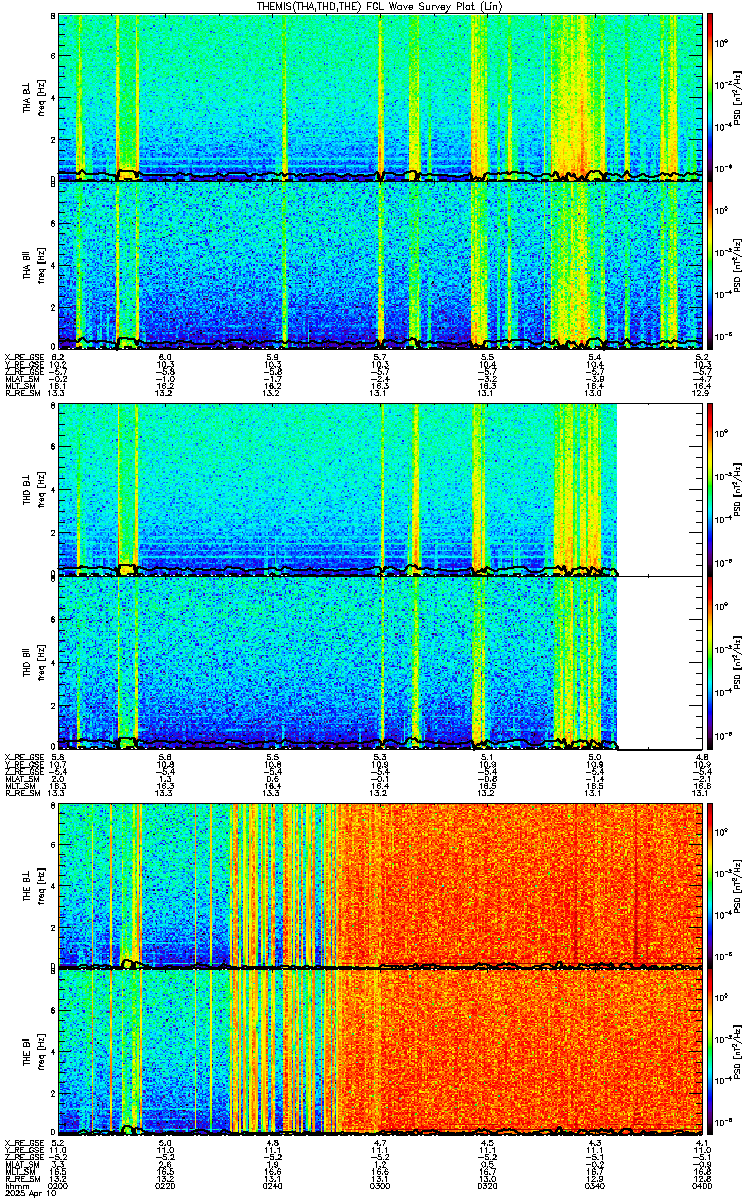
Task: Click the 0220 time tick label
Action: [x=166, y=1185]
